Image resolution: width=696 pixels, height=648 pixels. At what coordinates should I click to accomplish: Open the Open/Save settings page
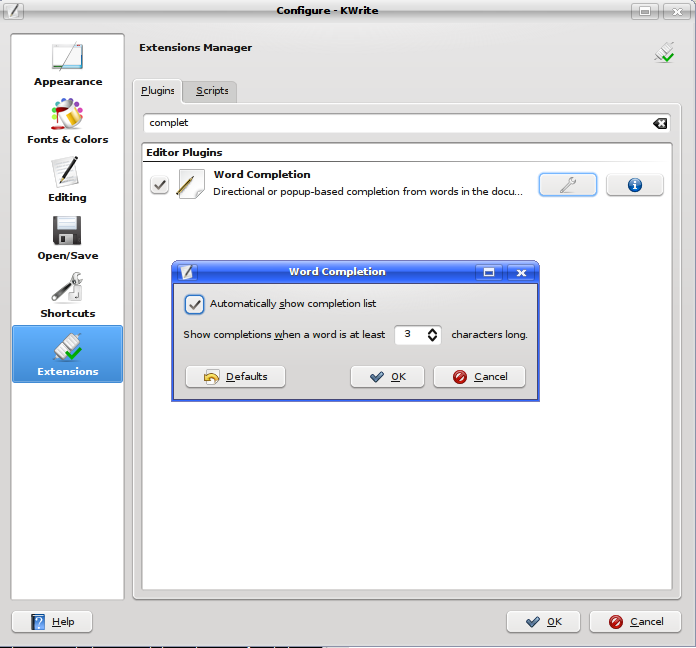(67, 237)
